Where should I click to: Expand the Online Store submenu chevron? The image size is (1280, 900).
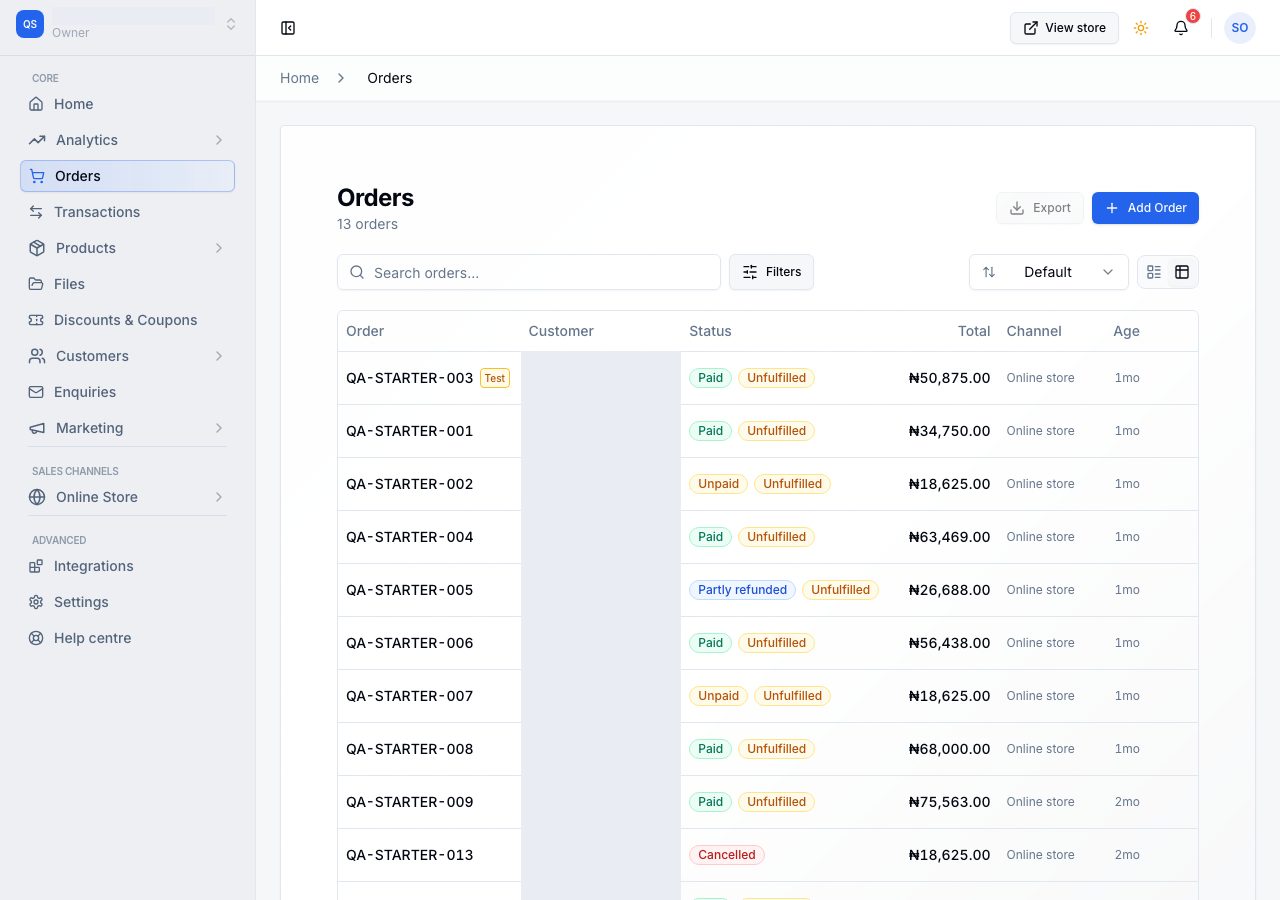(x=218, y=497)
